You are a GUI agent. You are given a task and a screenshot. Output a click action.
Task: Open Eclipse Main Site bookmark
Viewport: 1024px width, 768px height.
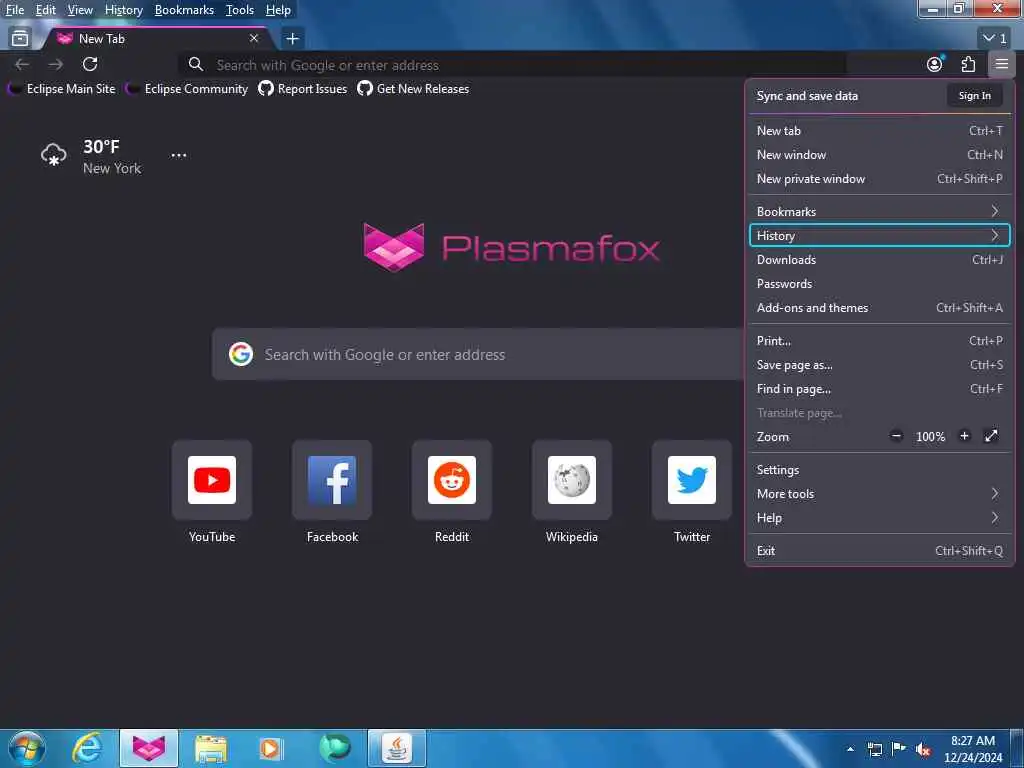(62, 89)
